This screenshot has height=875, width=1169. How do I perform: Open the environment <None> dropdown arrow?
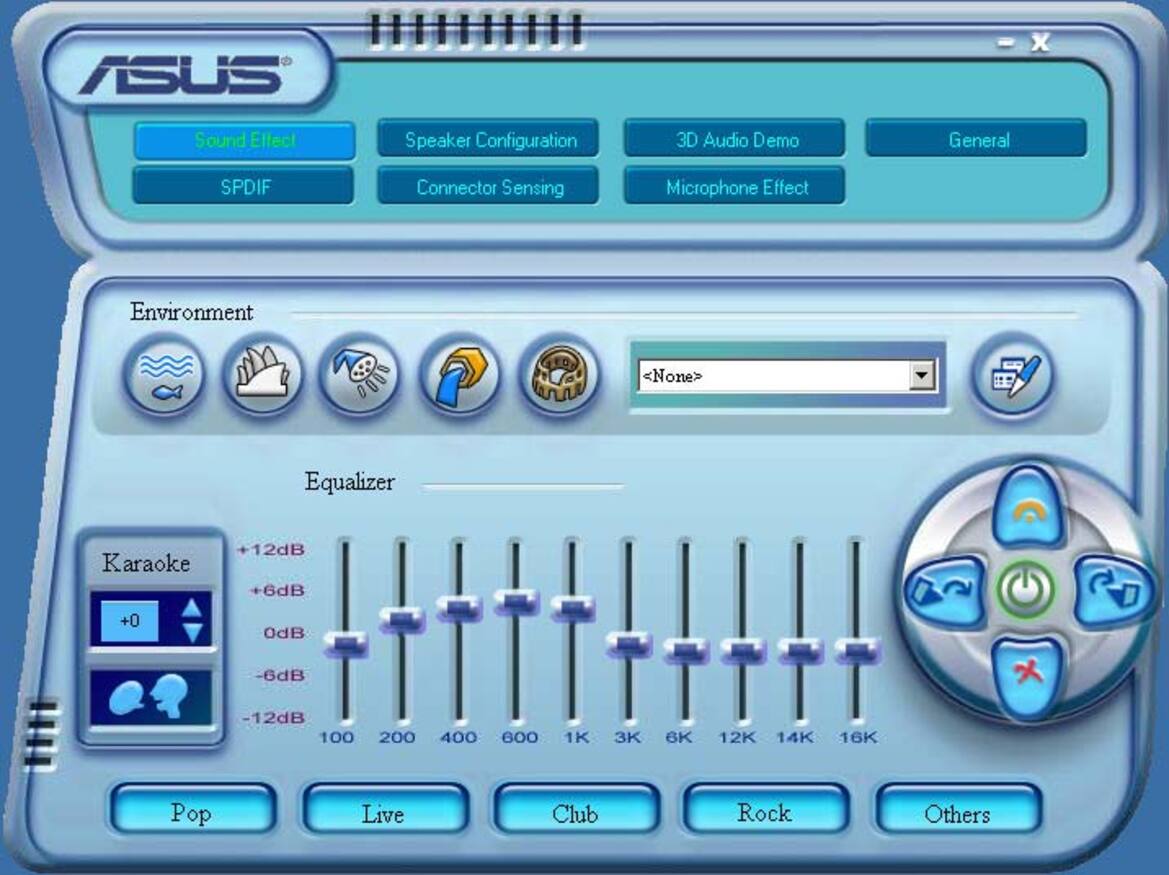(x=921, y=375)
